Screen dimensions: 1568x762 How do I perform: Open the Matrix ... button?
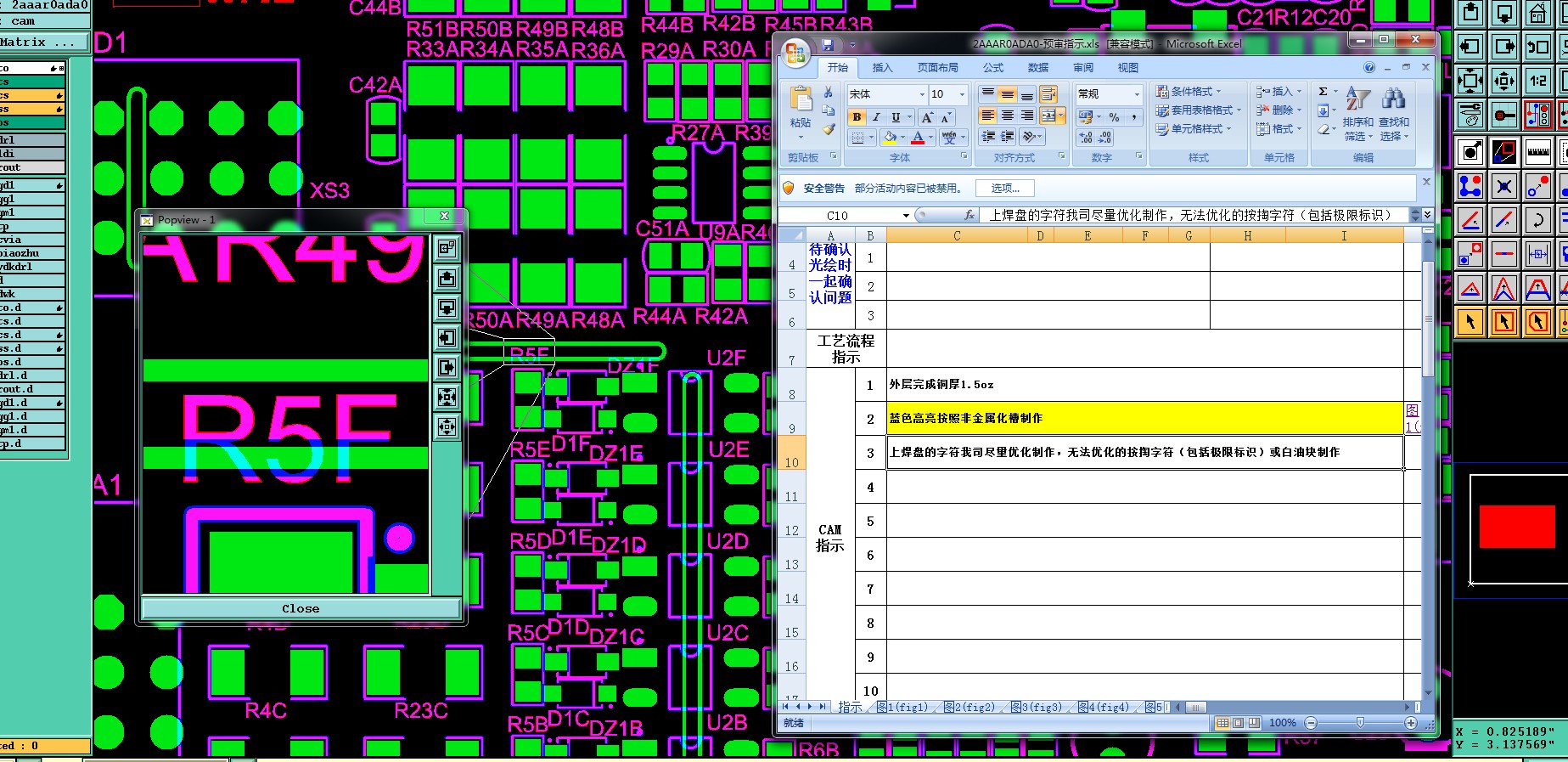[x=43, y=42]
